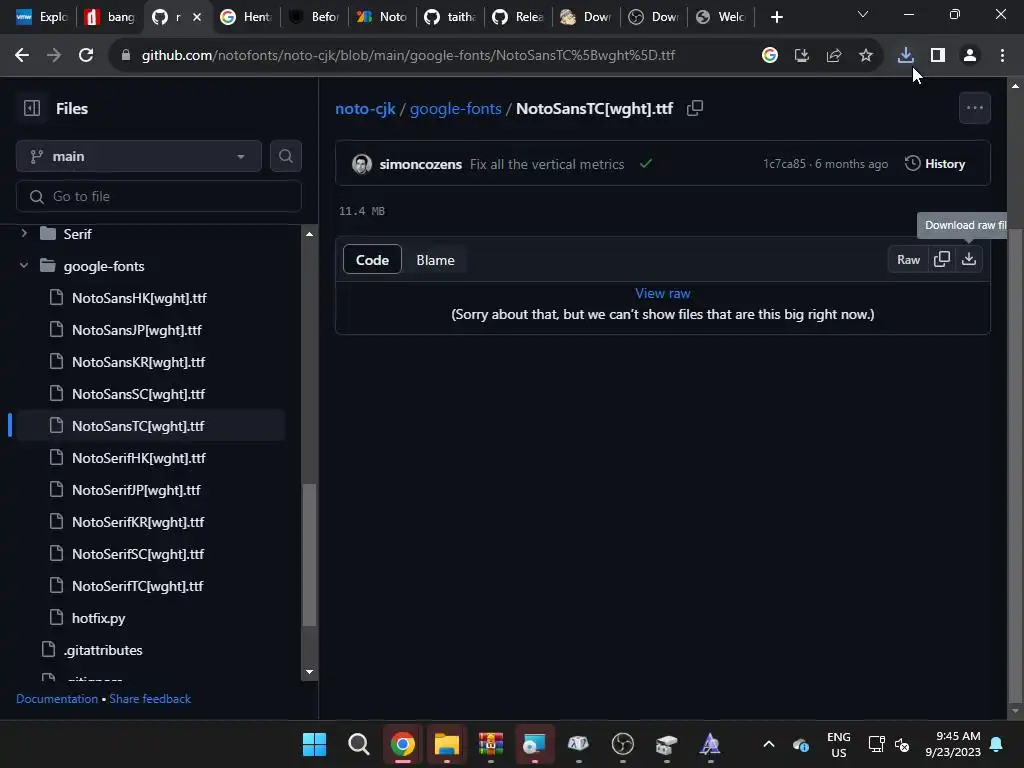Click the green commit status checkmark
Viewport: 1024px width, 768px height.
point(646,164)
